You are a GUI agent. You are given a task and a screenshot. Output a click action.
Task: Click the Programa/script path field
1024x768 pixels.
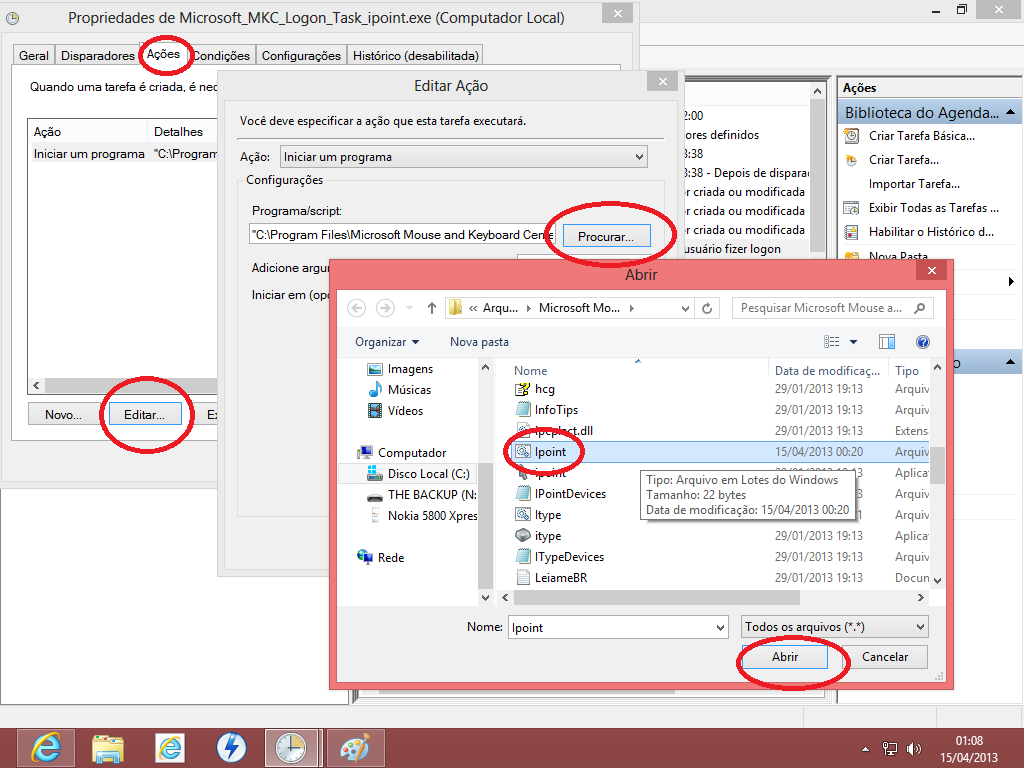[x=402, y=234]
